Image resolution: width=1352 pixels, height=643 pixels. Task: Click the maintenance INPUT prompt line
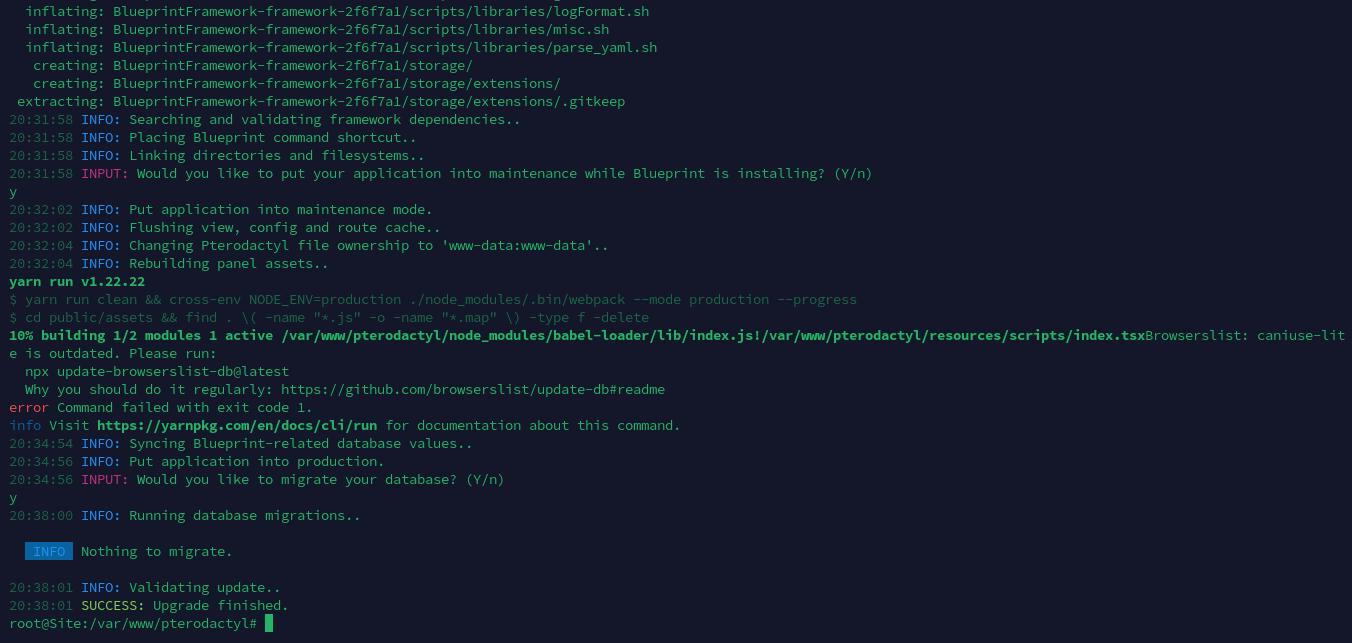coord(441,173)
